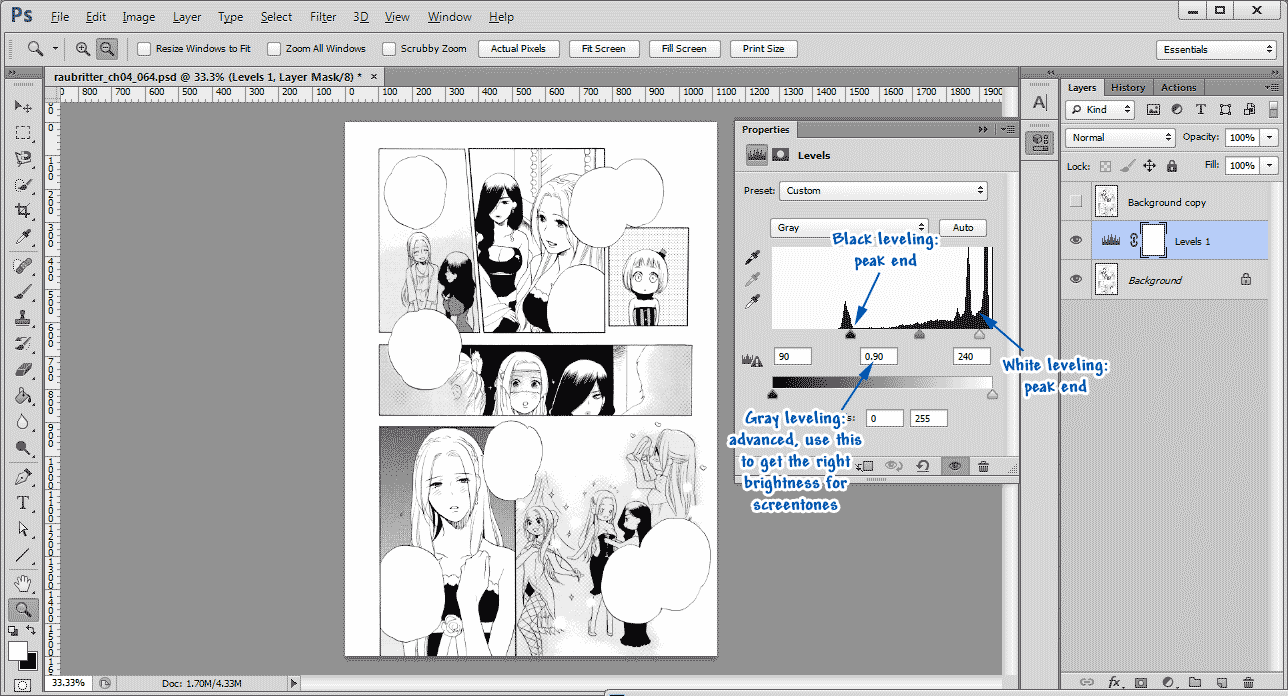This screenshot has width=1288, height=696.
Task: Delete the Levels adjustment via trash icon
Action: pyautogui.click(x=984, y=466)
